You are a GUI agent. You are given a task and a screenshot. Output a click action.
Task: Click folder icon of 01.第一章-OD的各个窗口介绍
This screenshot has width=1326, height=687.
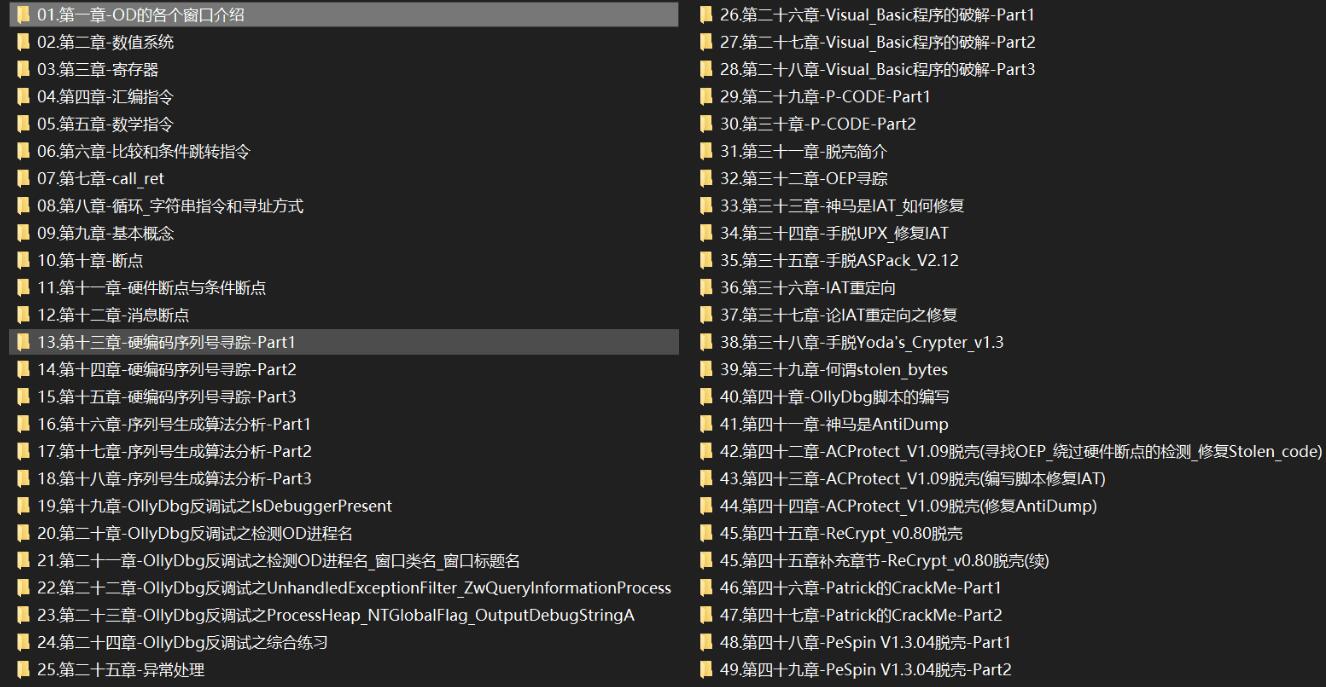click(x=23, y=15)
